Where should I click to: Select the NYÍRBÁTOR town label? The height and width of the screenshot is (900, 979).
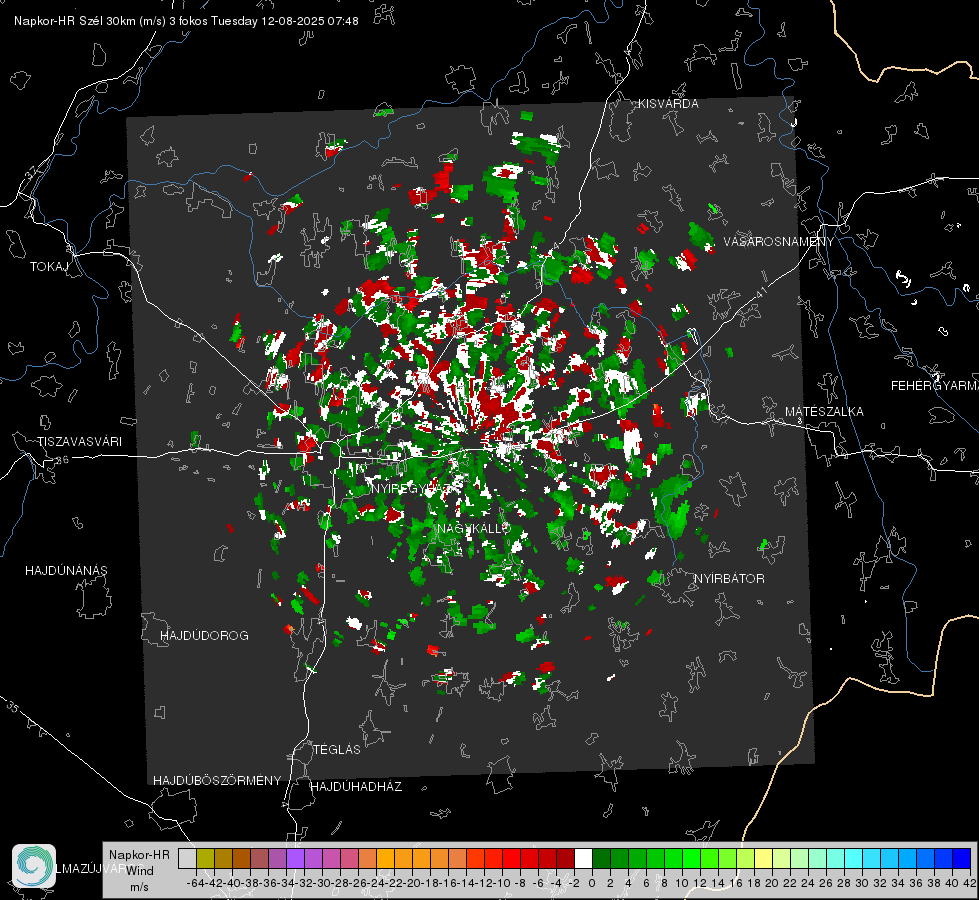(729, 579)
